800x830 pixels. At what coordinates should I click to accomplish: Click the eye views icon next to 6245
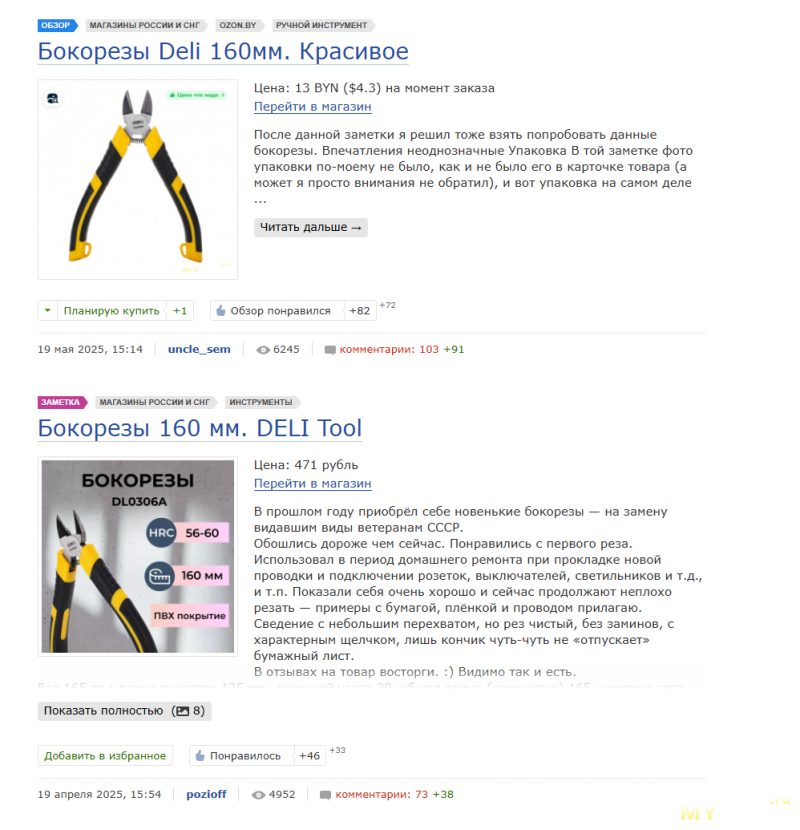pyautogui.click(x=263, y=350)
